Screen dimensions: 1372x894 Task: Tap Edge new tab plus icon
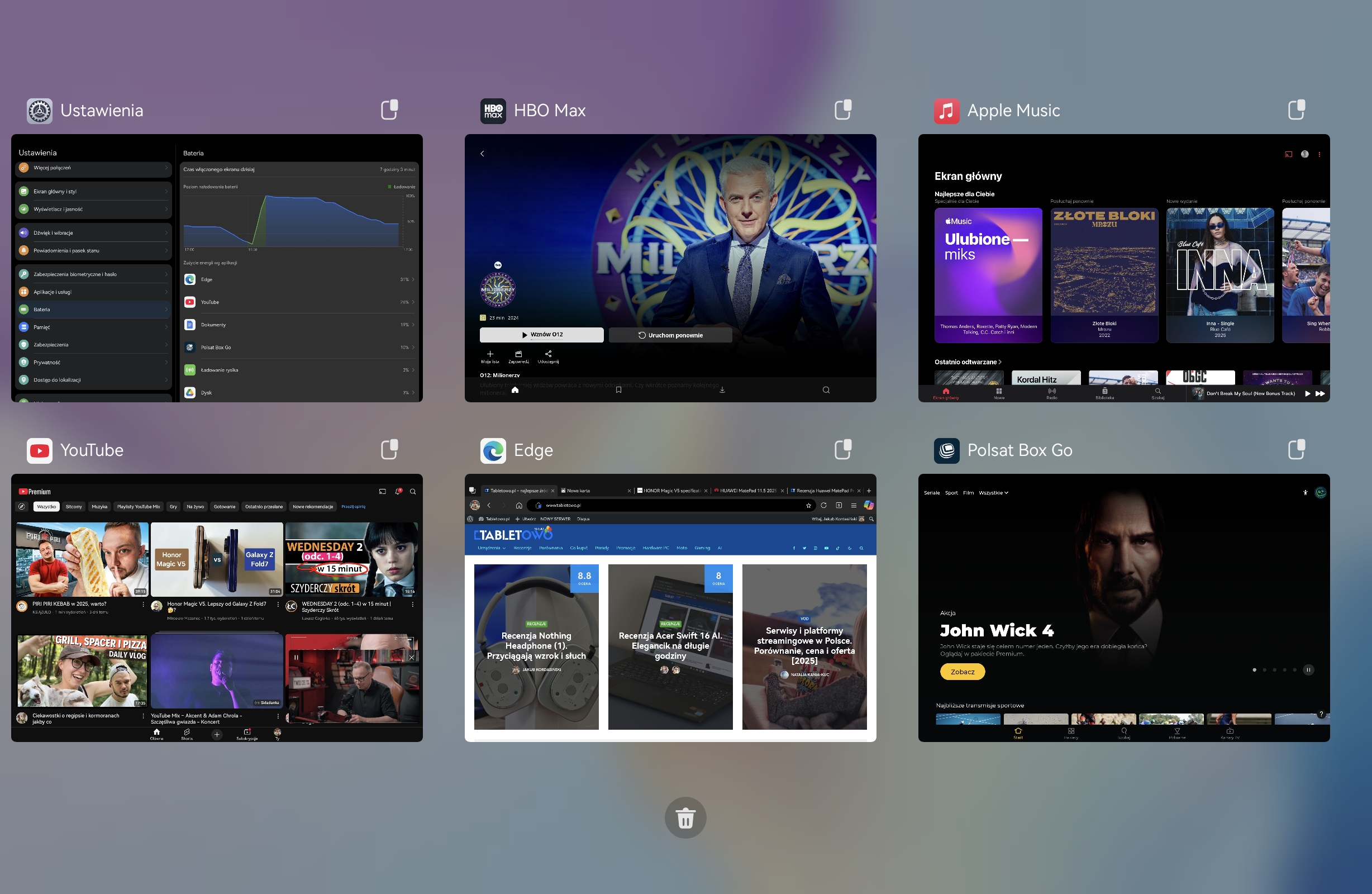(x=869, y=491)
